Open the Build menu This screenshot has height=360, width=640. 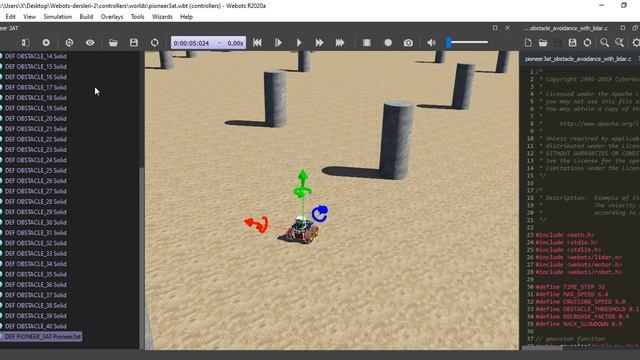pos(86,17)
